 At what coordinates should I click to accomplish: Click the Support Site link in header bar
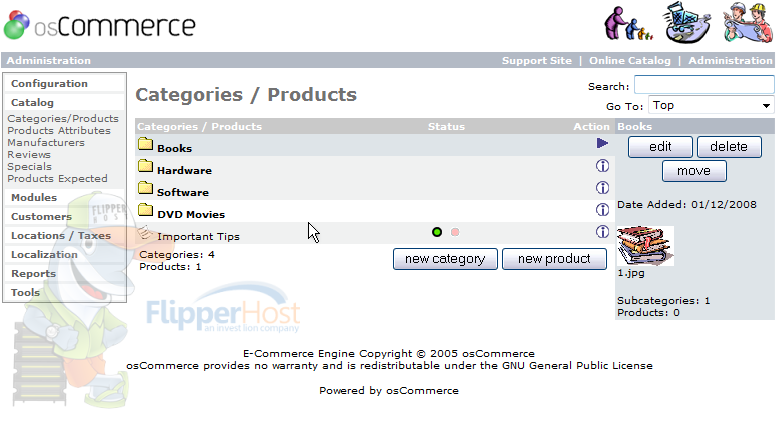tap(536, 60)
